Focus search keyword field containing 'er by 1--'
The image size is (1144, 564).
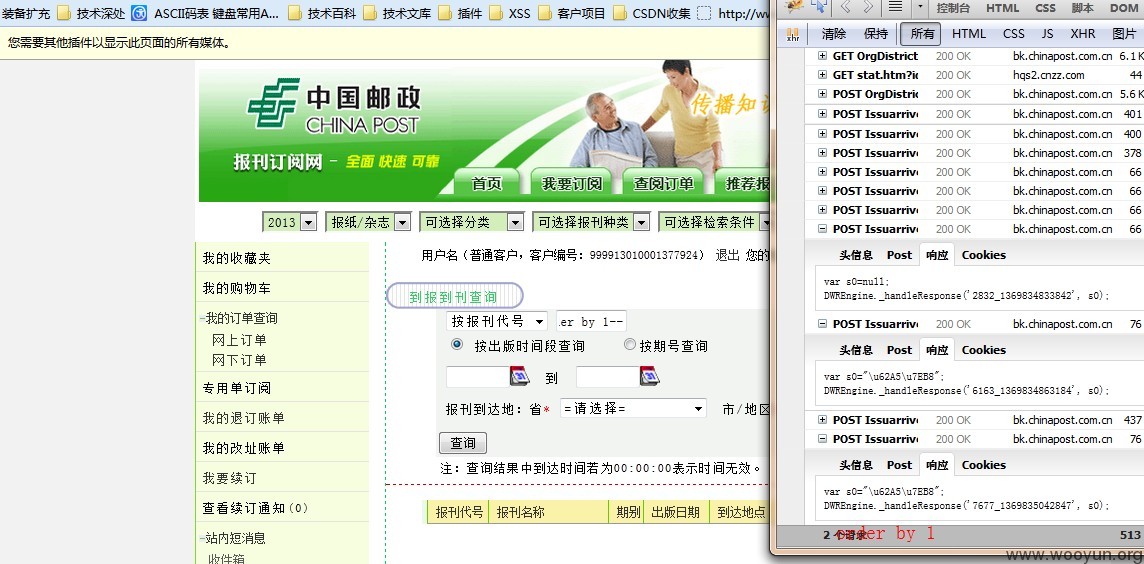tap(591, 321)
